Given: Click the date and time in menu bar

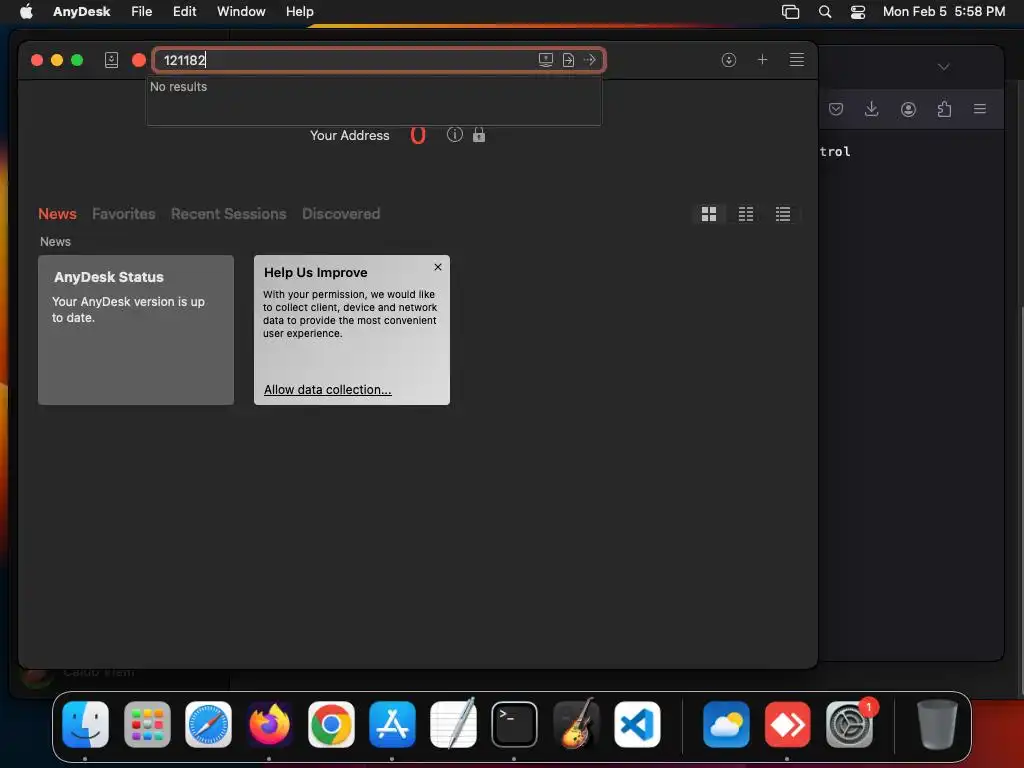Looking at the screenshot, I should (x=944, y=12).
